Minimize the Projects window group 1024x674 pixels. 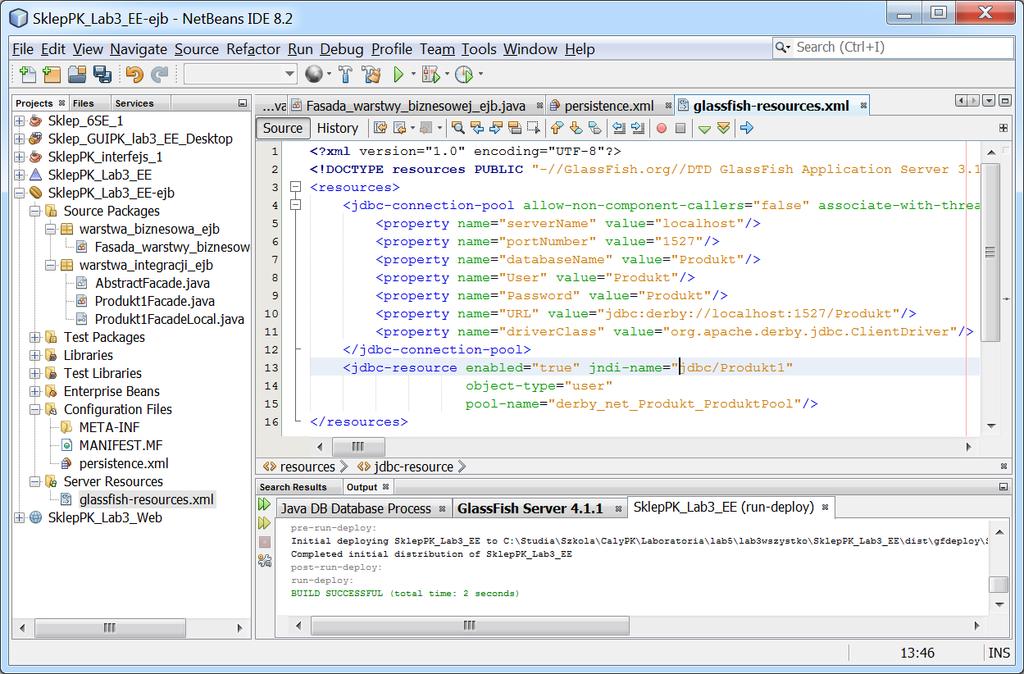(x=242, y=103)
